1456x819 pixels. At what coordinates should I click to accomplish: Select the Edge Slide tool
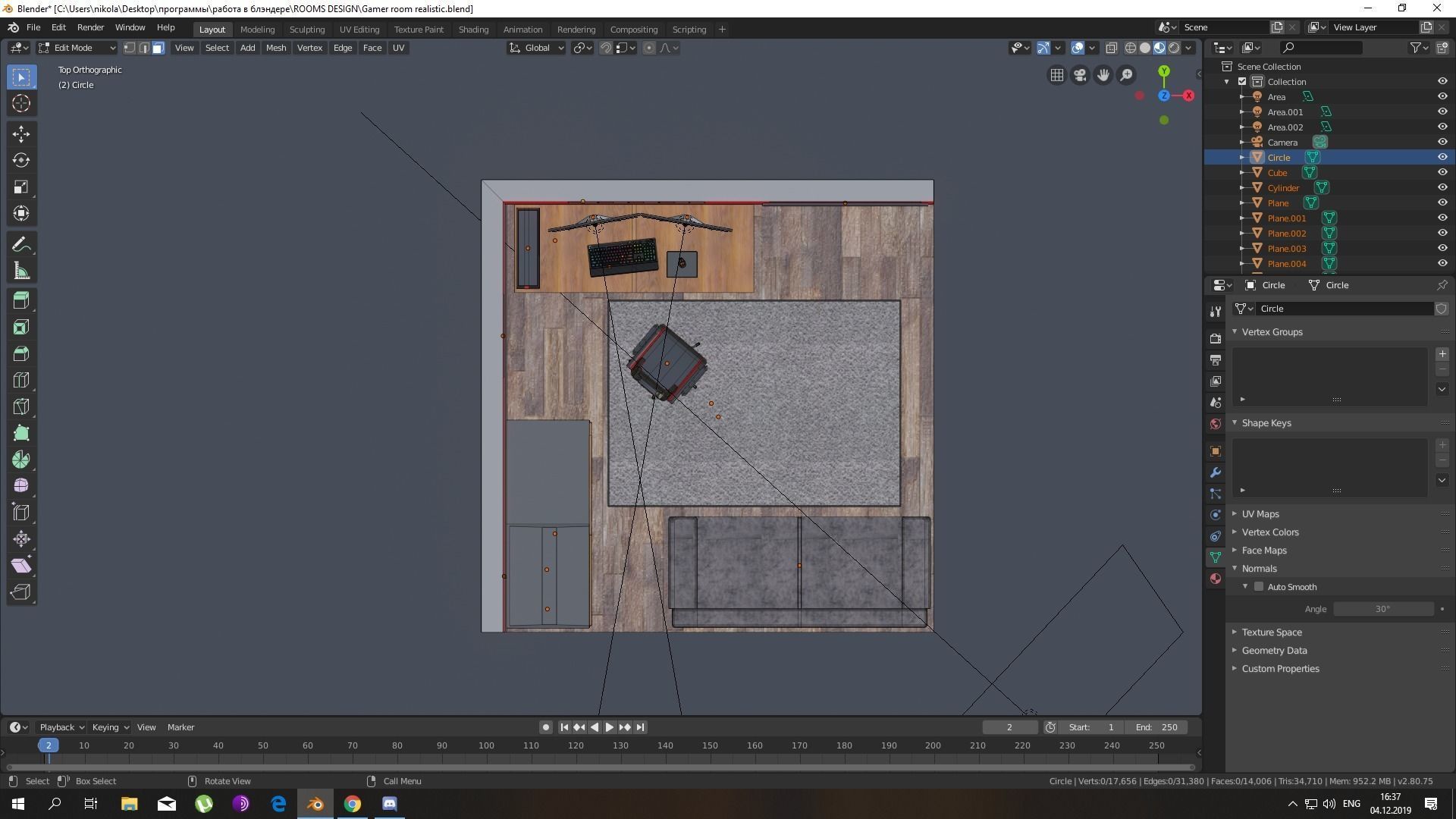pos(21,513)
